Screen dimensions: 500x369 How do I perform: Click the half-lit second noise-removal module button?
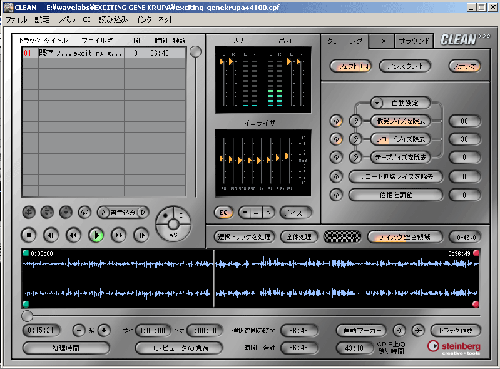point(401,139)
